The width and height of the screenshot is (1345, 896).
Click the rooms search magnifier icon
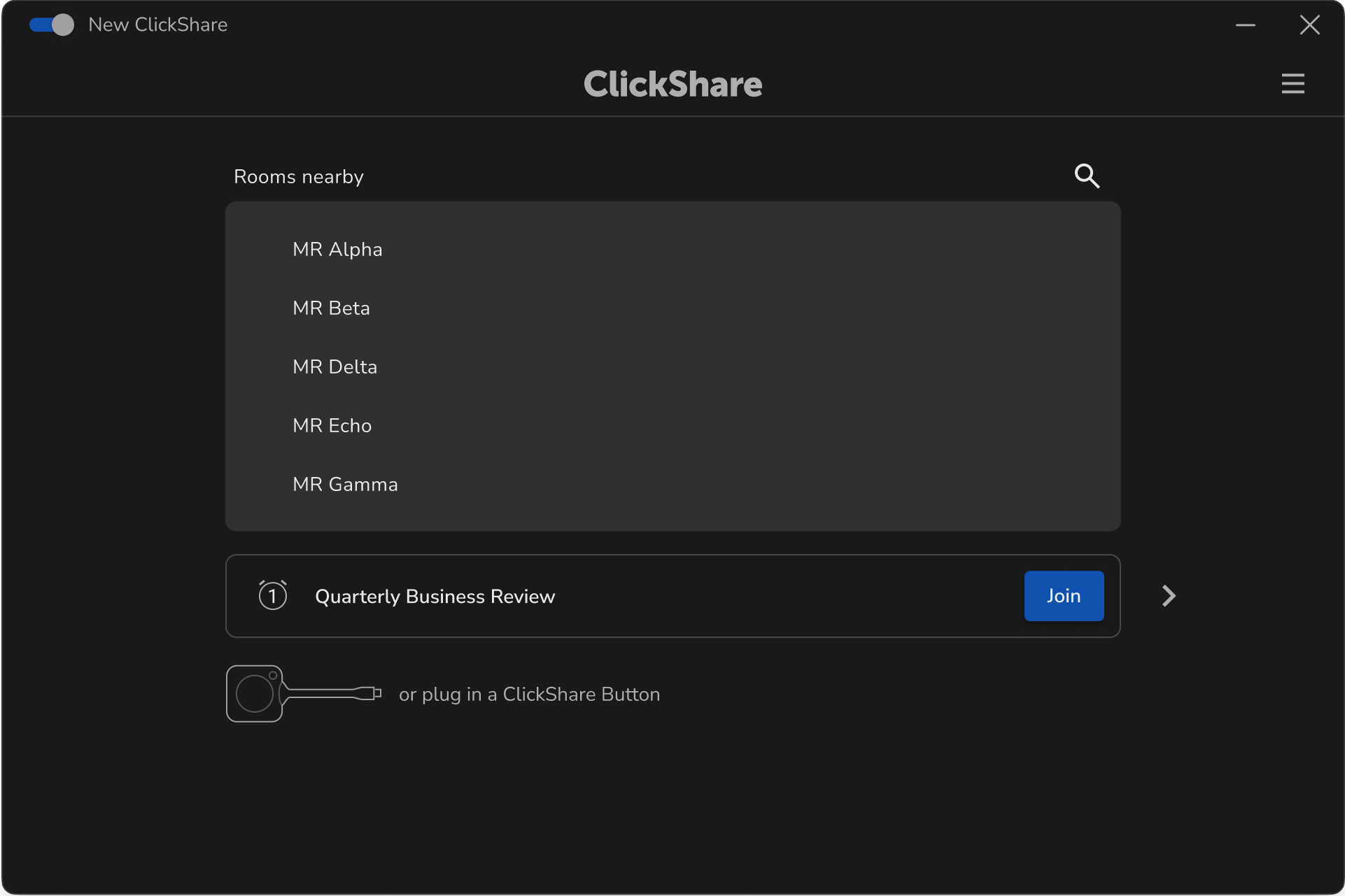click(1086, 176)
